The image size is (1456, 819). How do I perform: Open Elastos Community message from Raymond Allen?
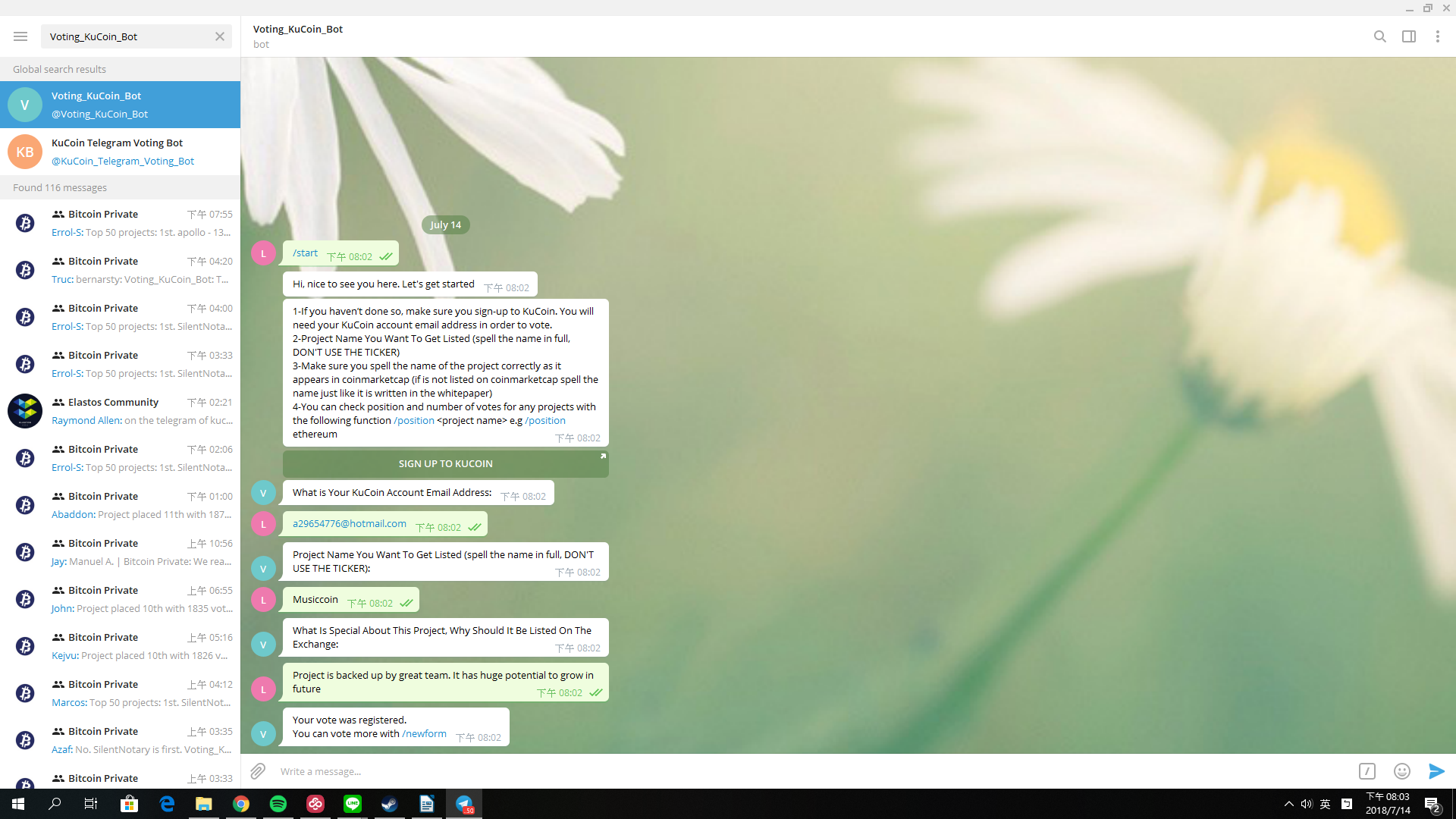[x=120, y=411]
